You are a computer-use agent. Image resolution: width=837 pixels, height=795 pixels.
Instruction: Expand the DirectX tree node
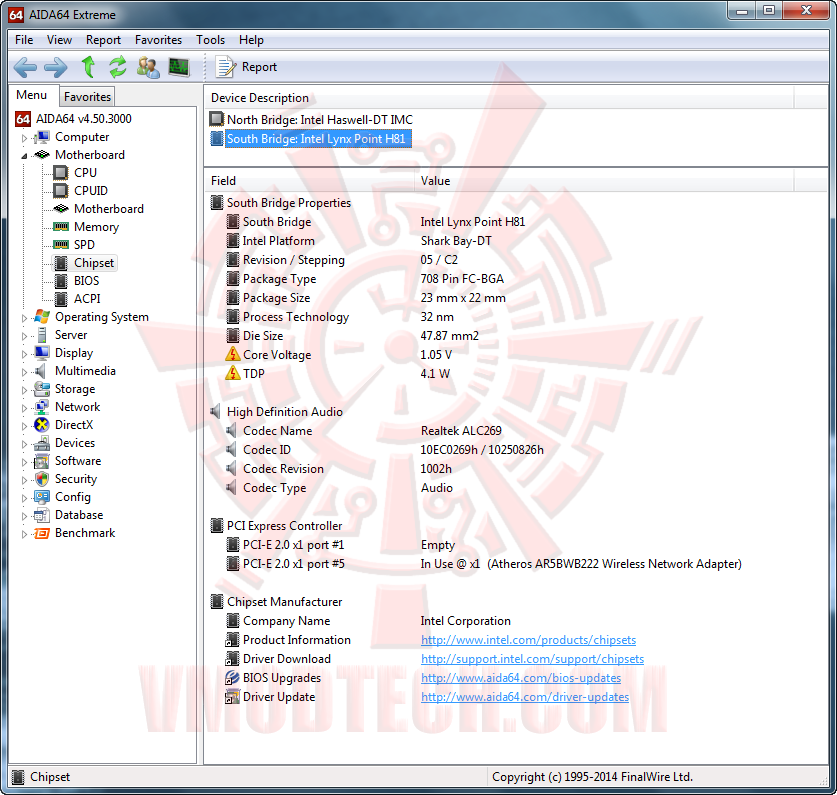pos(24,426)
